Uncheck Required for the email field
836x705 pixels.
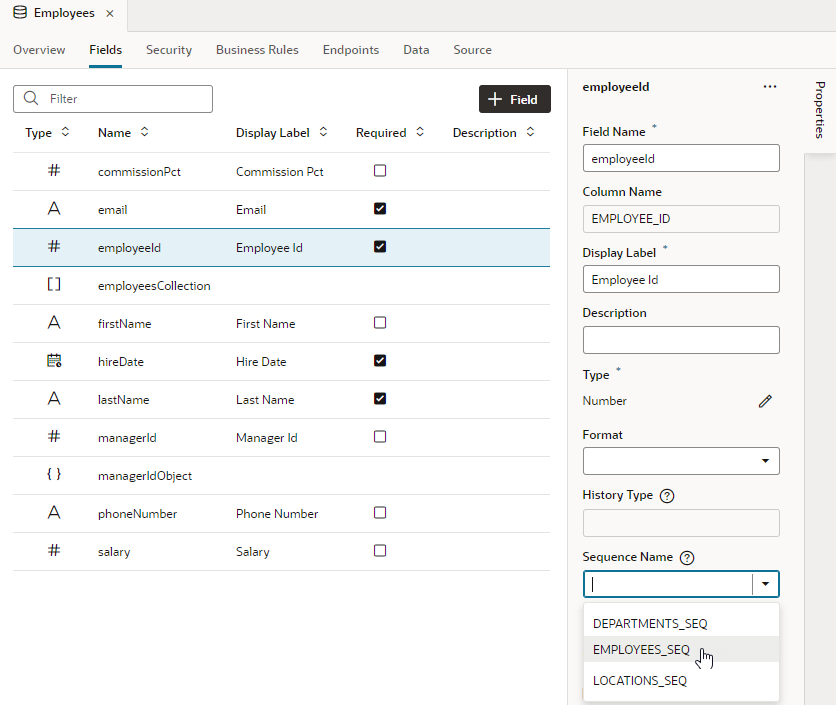point(380,209)
